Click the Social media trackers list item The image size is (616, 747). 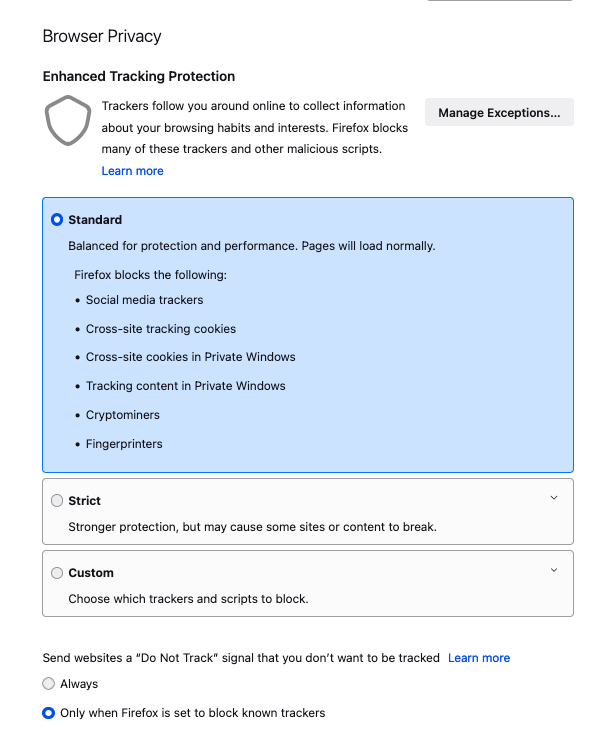tap(144, 300)
